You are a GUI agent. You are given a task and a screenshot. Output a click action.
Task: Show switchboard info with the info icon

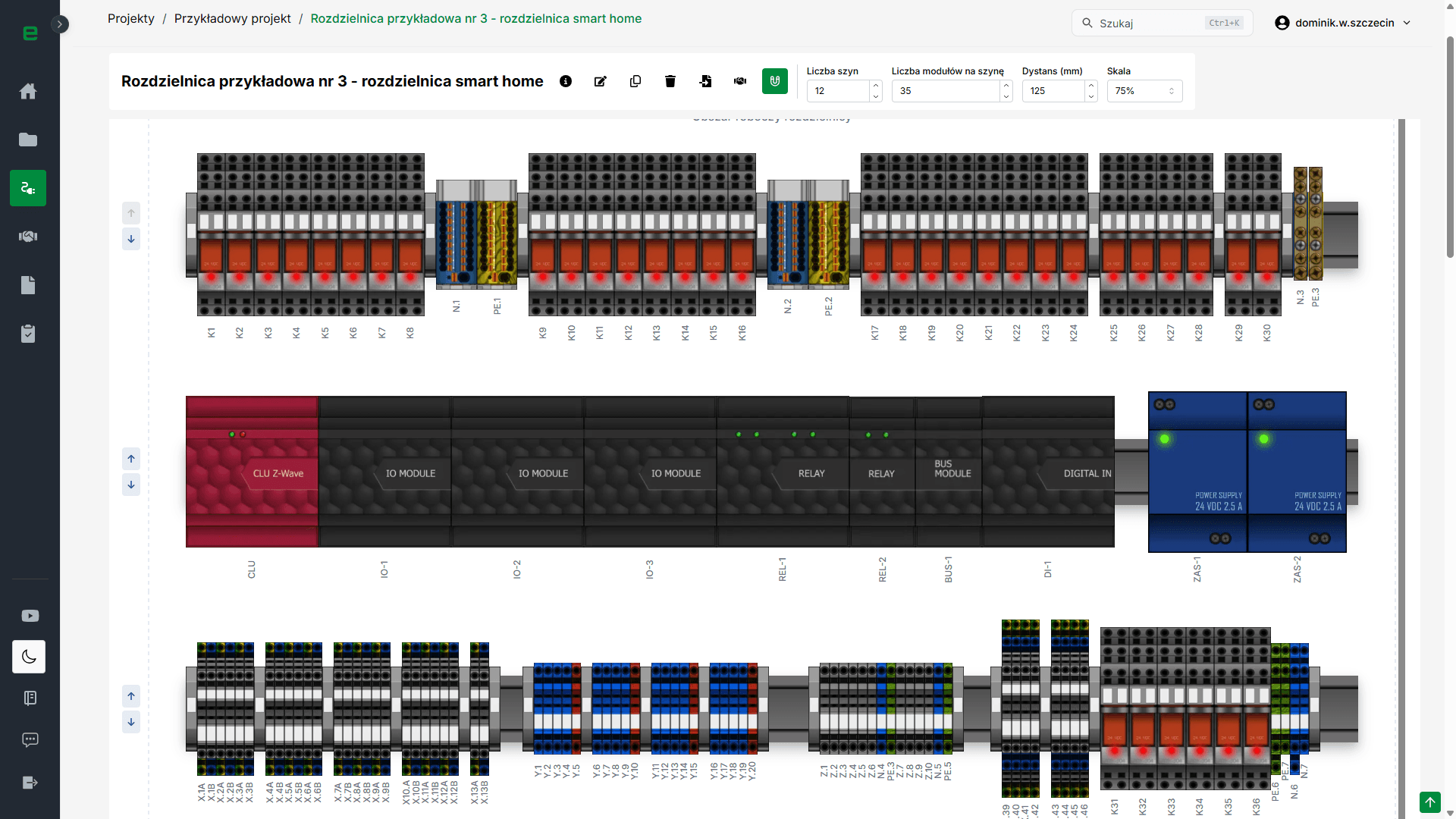pos(566,81)
